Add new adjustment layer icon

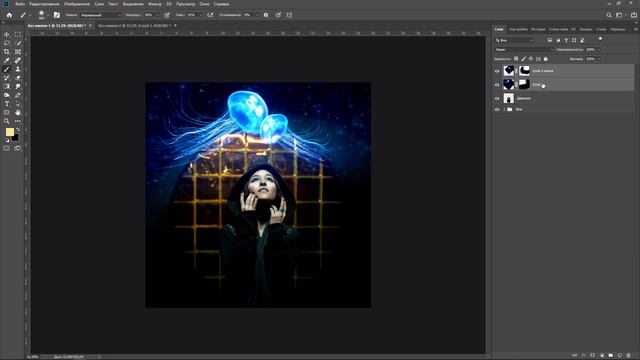pyautogui.click(x=602, y=356)
